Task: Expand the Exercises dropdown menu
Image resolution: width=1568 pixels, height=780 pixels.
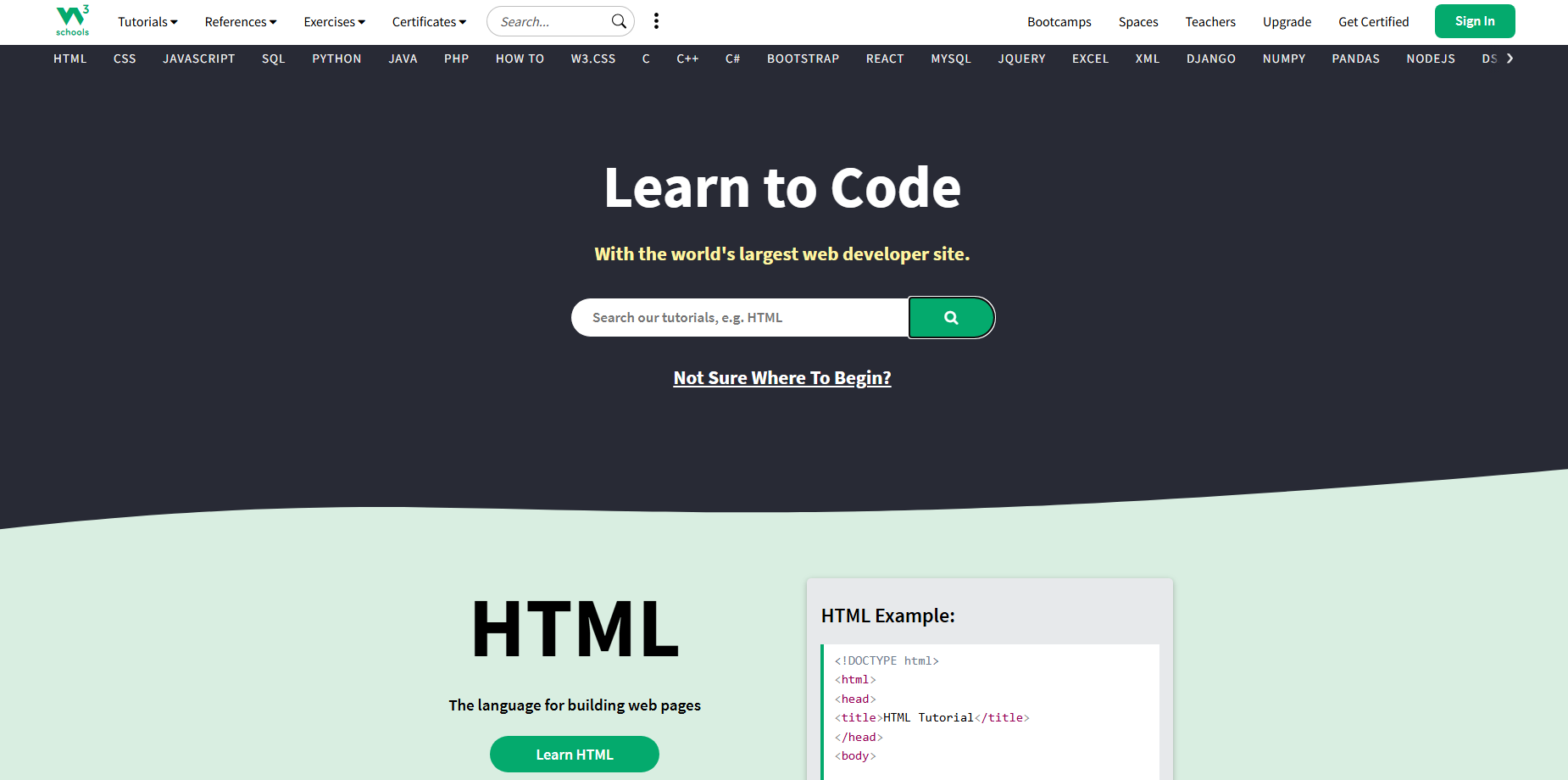Action: [334, 22]
